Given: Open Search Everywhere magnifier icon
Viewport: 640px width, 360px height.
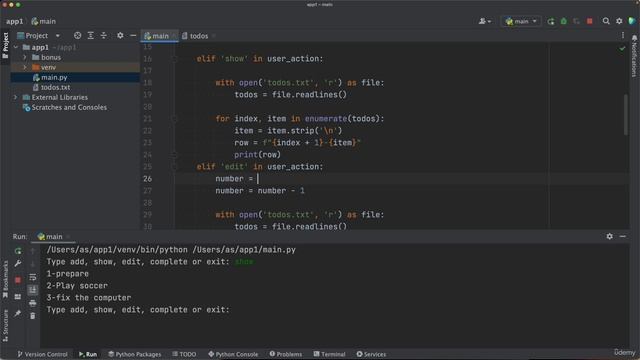Looking at the screenshot, I should pos(606,21).
